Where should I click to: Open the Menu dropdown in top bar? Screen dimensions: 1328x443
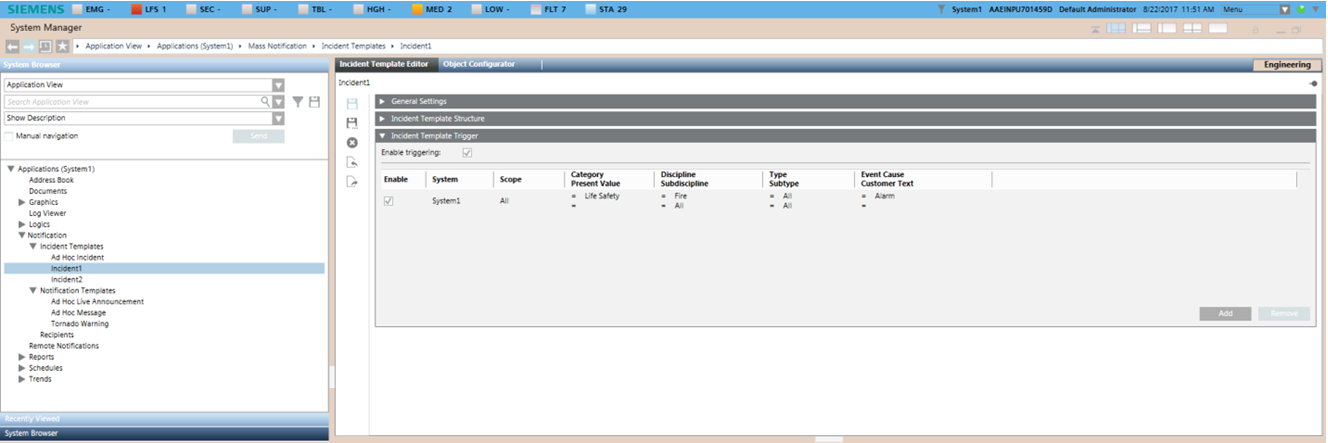click(1285, 9)
